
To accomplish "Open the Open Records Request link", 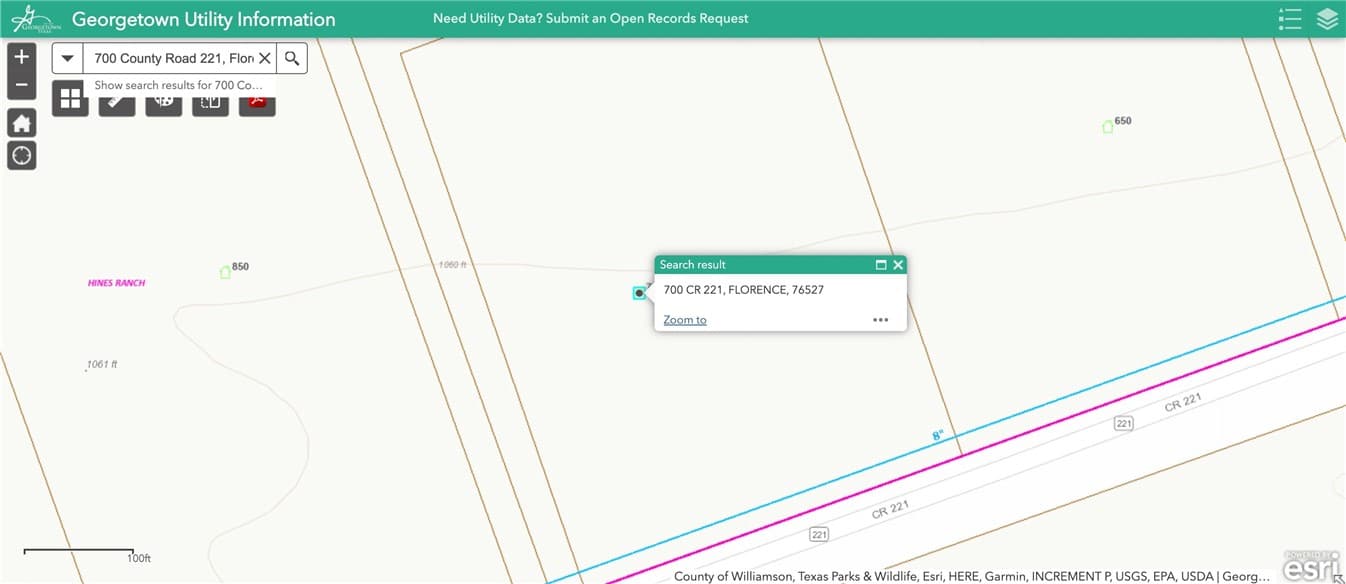I will point(590,19).
